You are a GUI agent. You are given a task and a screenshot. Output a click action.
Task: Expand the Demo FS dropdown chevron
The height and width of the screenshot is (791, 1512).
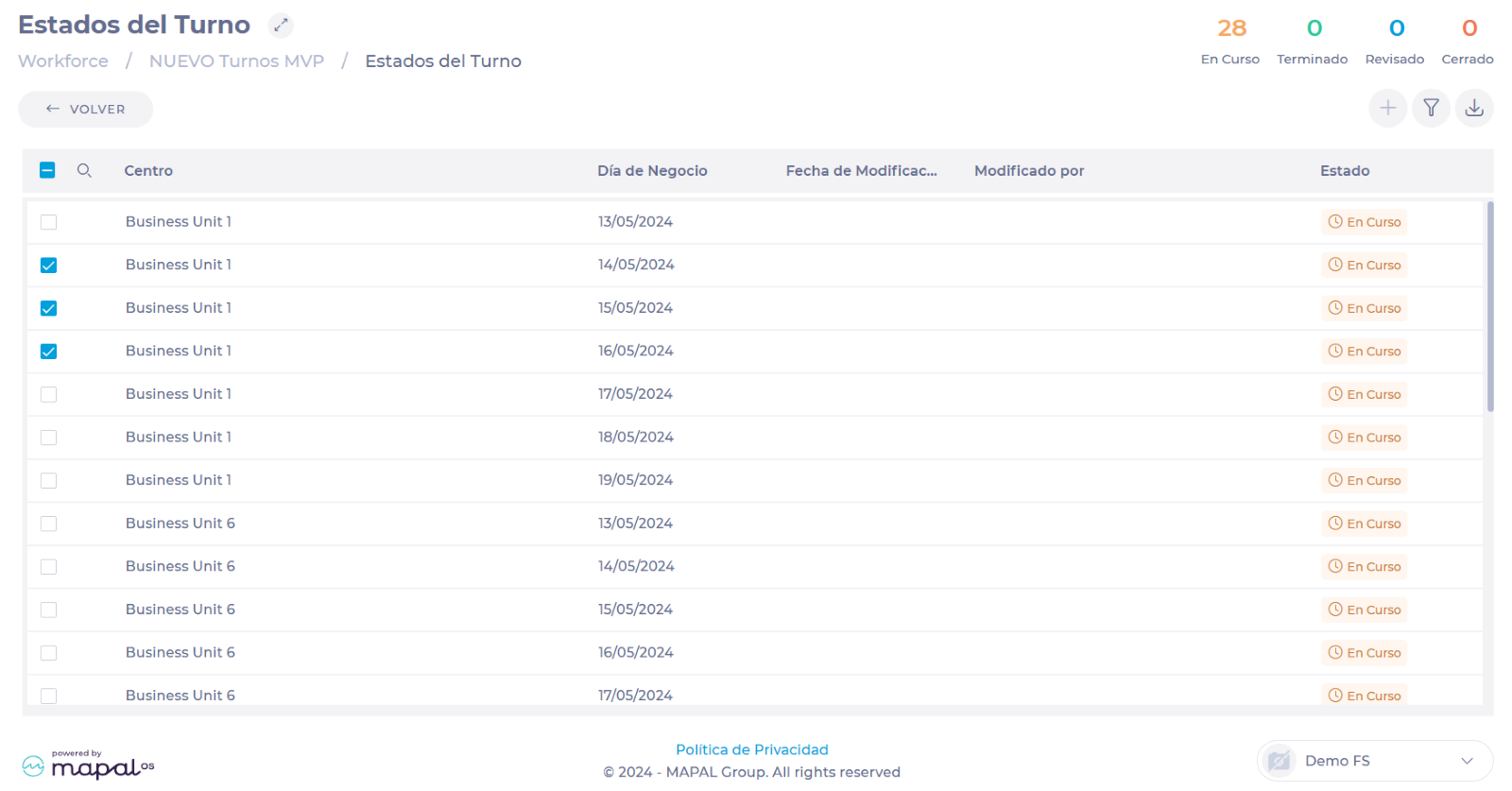tap(1467, 761)
